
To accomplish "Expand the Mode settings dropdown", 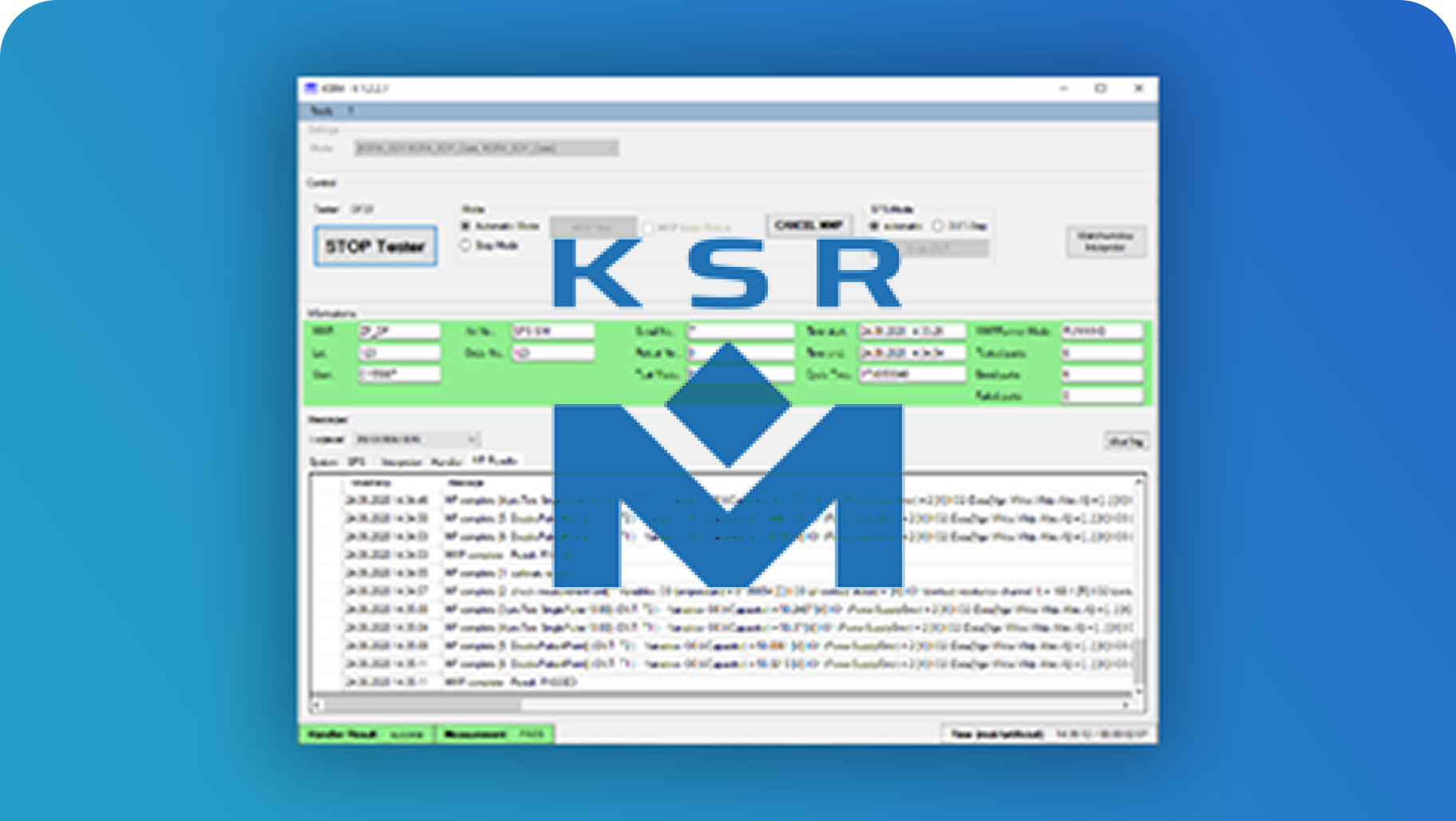I will point(486,148).
